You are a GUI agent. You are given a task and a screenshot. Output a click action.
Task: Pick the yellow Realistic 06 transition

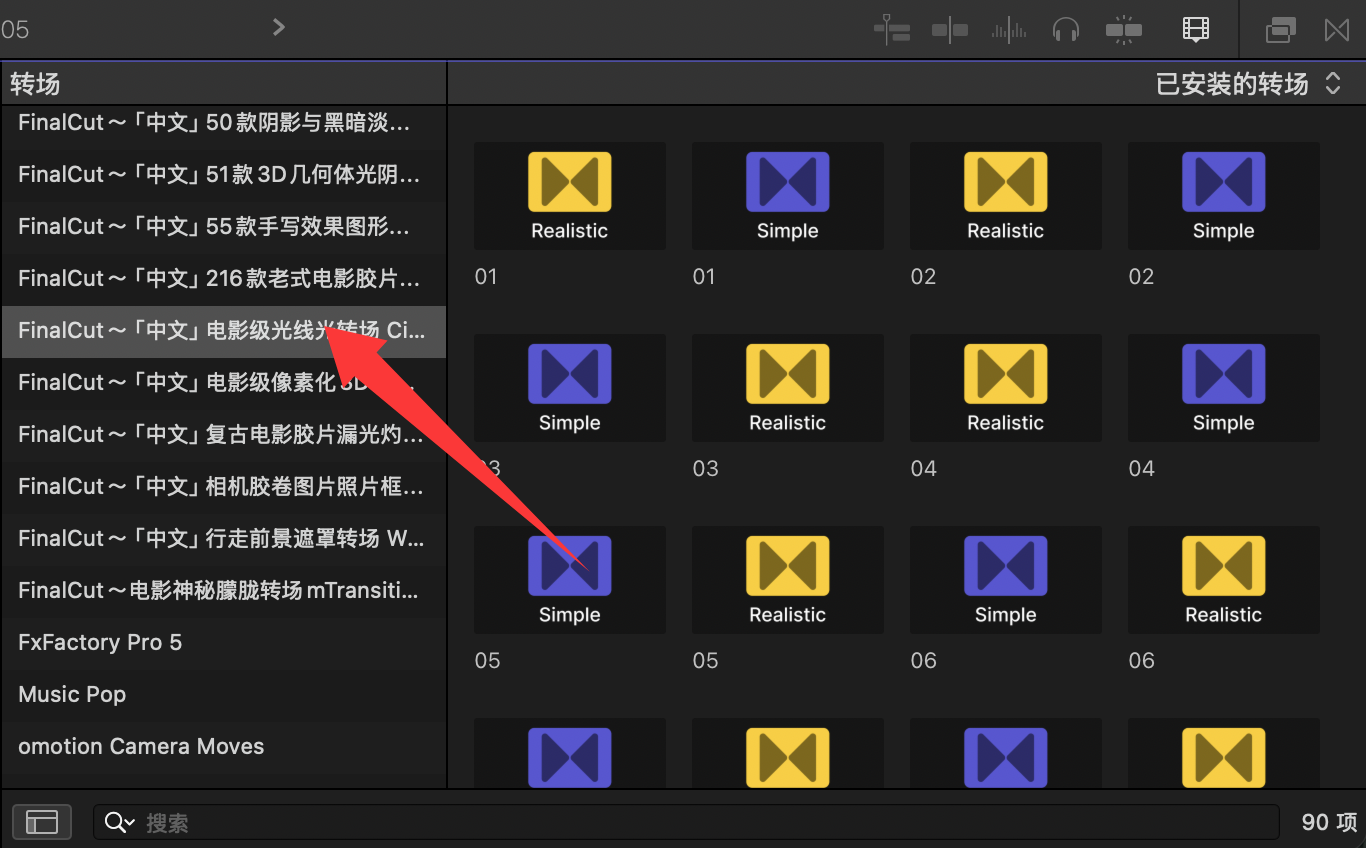coord(1223,580)
